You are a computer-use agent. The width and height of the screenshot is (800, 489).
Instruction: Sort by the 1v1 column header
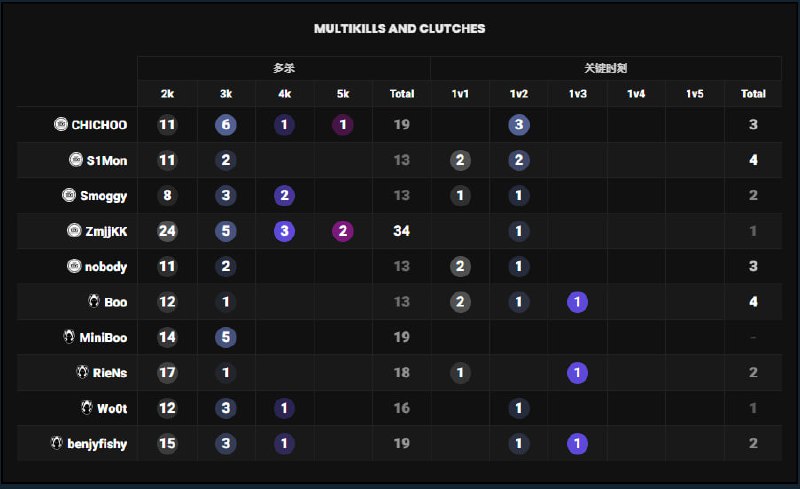[x=460, y=94]
